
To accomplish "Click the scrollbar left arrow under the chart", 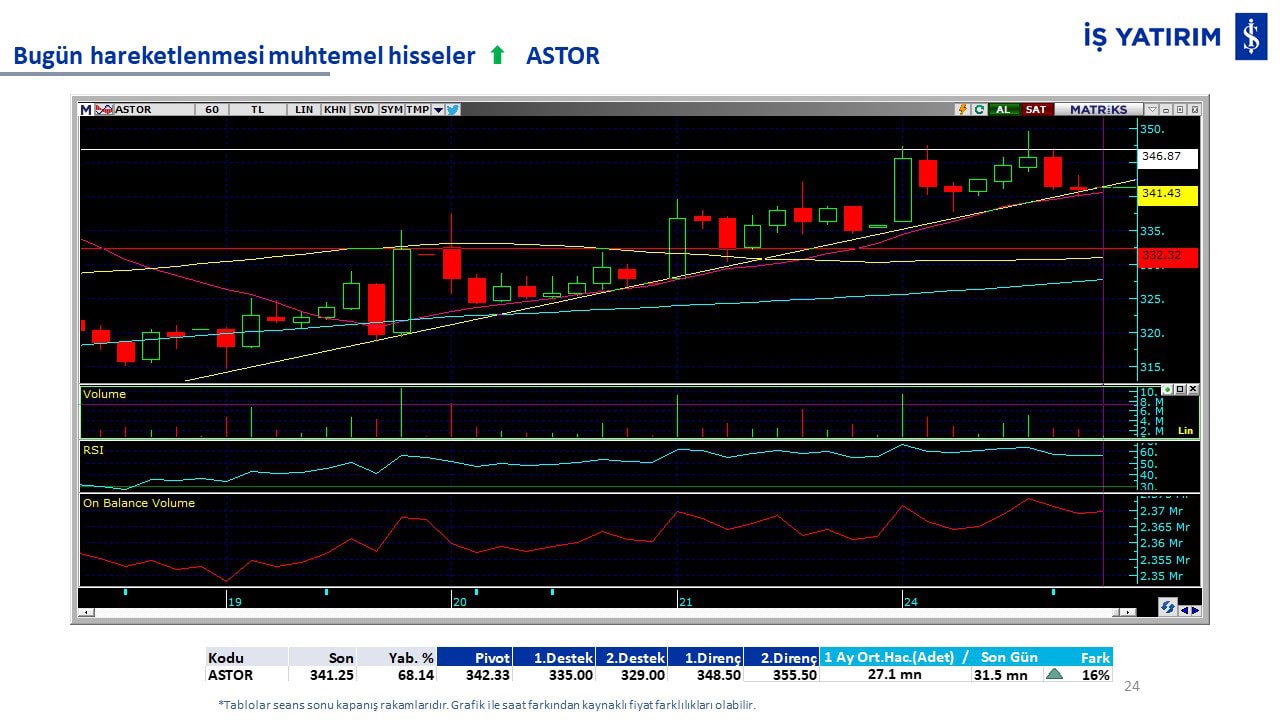I will [x=87, y=612].
